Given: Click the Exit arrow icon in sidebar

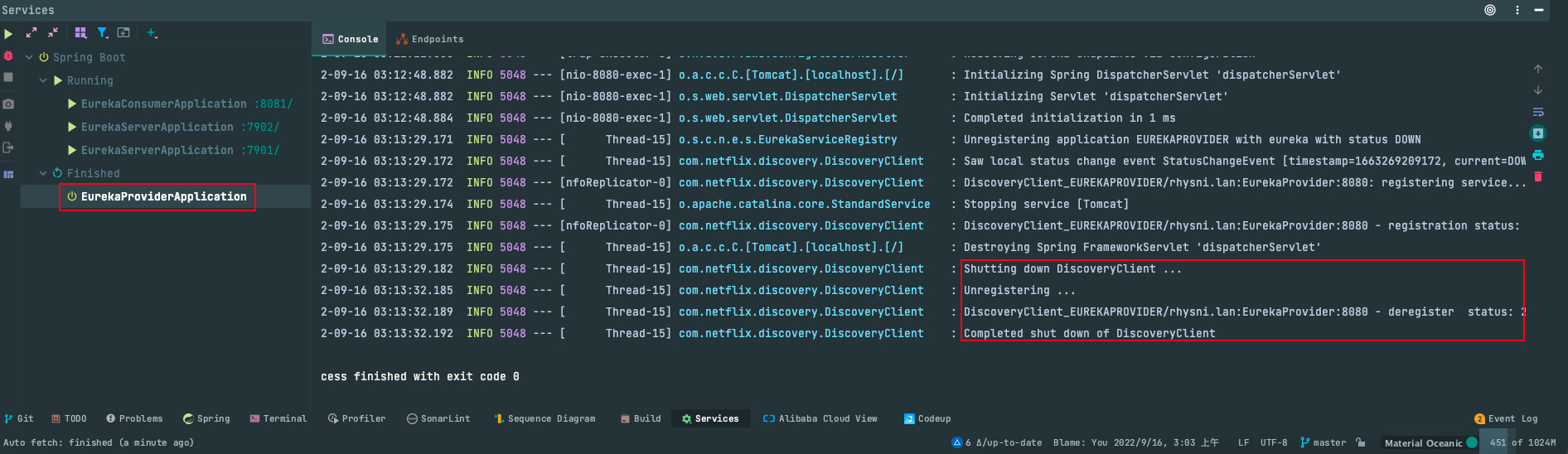Looking at the screenshot, I should [8, 147].
